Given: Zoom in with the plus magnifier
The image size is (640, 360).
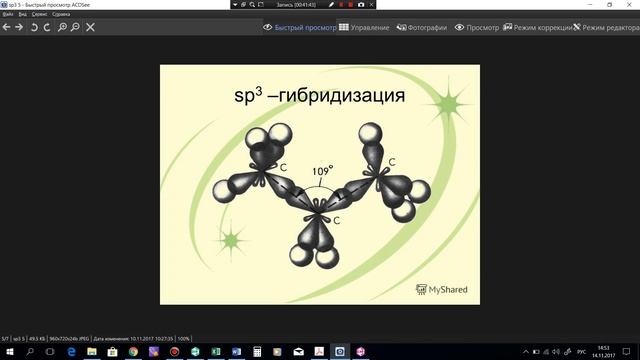Looking at the screenshot, I should pyautogui.click(x=62, y=27).
